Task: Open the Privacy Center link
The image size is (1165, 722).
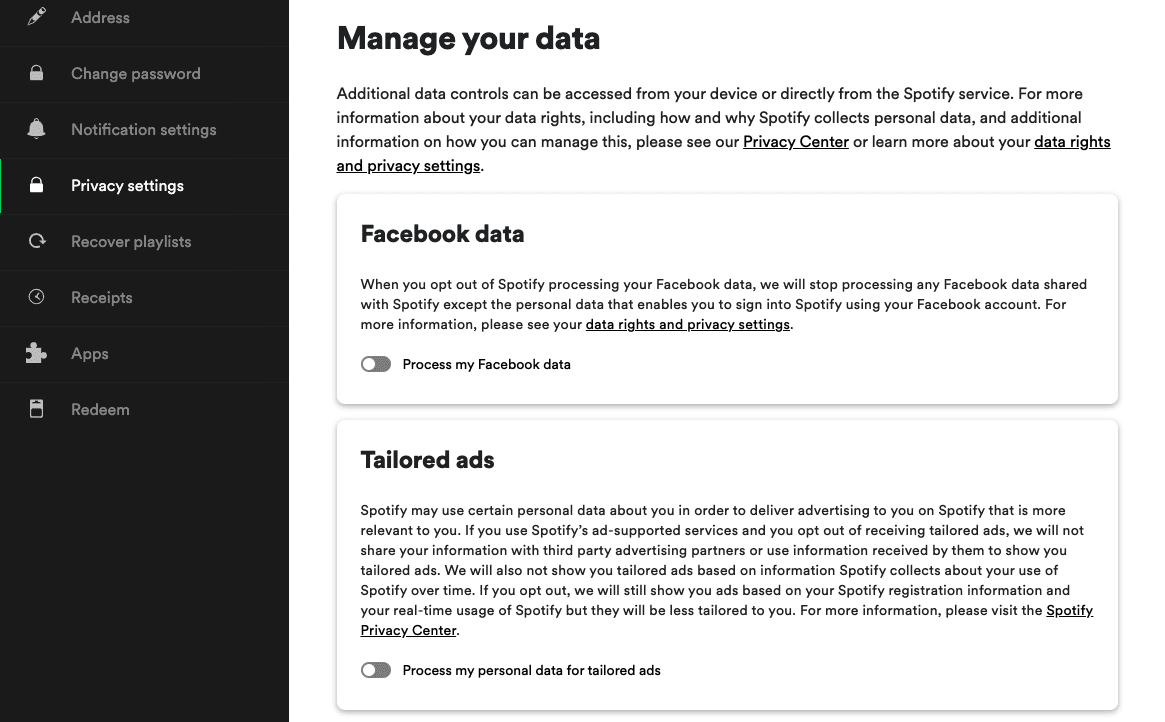Action: coord(795,141)
